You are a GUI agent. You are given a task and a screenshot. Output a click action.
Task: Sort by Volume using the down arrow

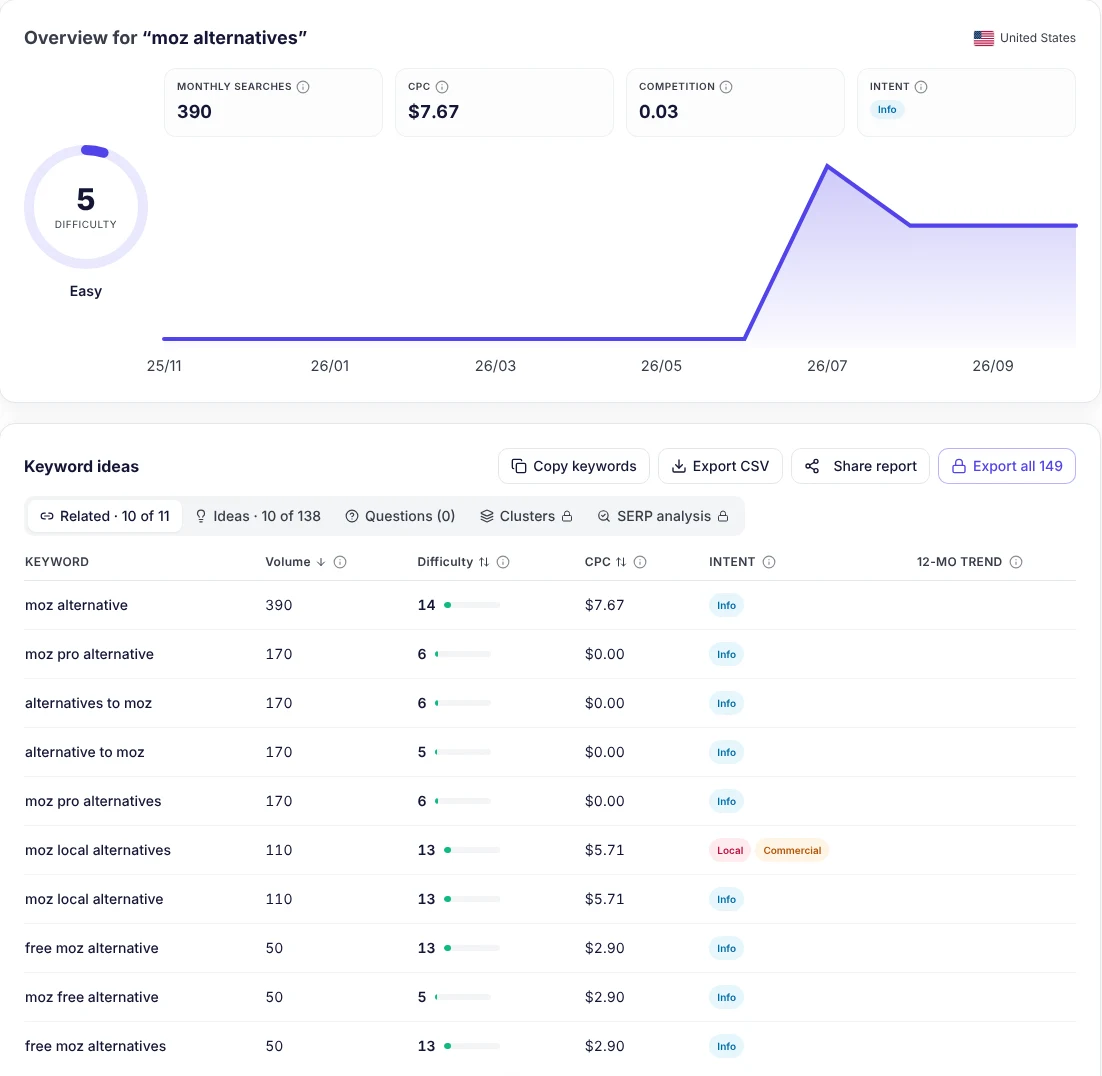coord(320,562)
